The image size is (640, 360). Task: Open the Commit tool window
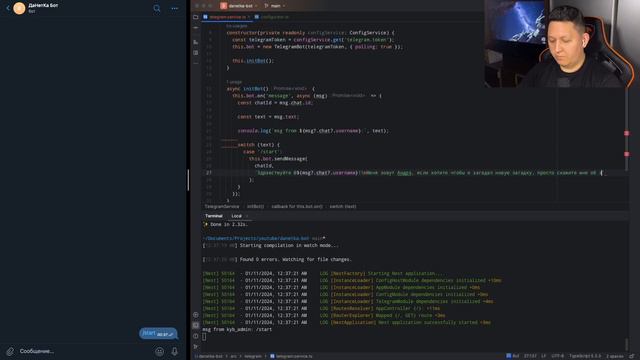(x=196, y=28)
